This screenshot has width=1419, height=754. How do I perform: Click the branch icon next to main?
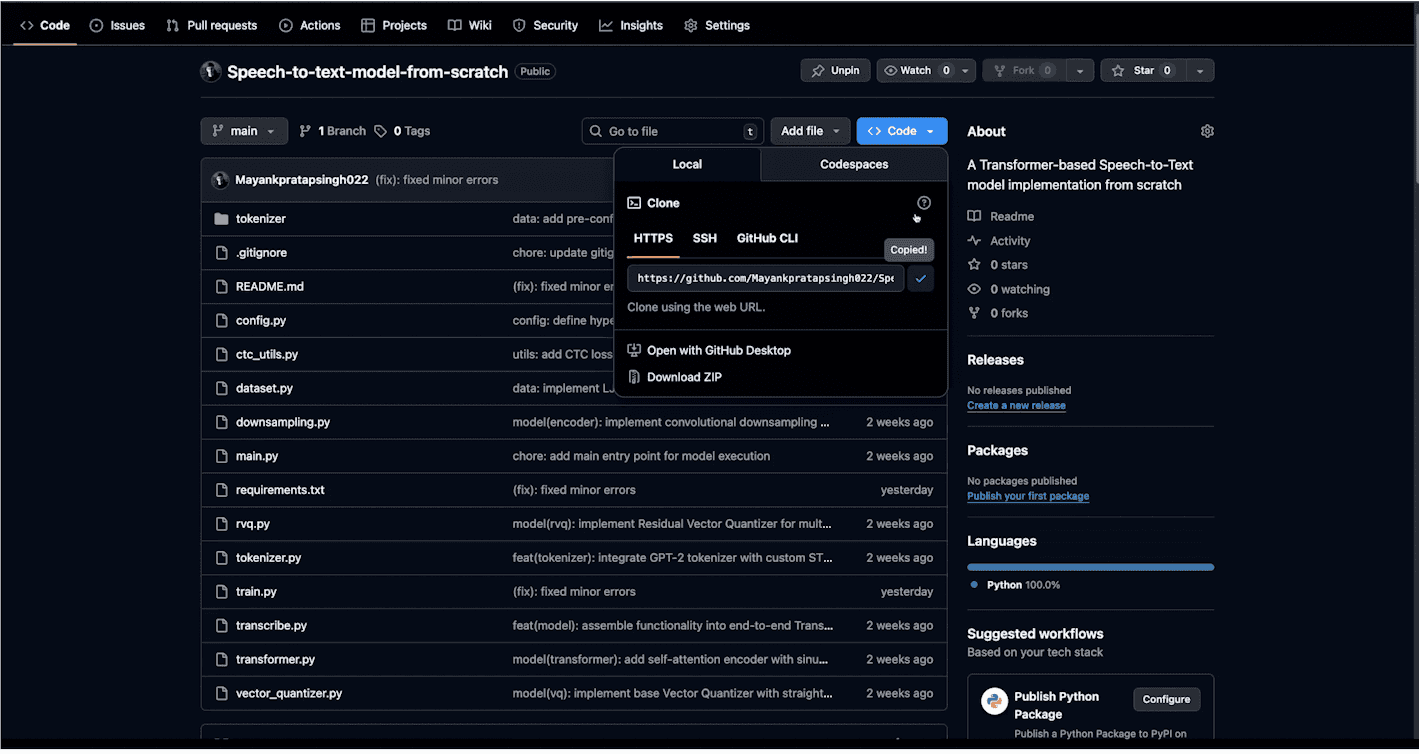pyautogui.click(x=217, y=130)
